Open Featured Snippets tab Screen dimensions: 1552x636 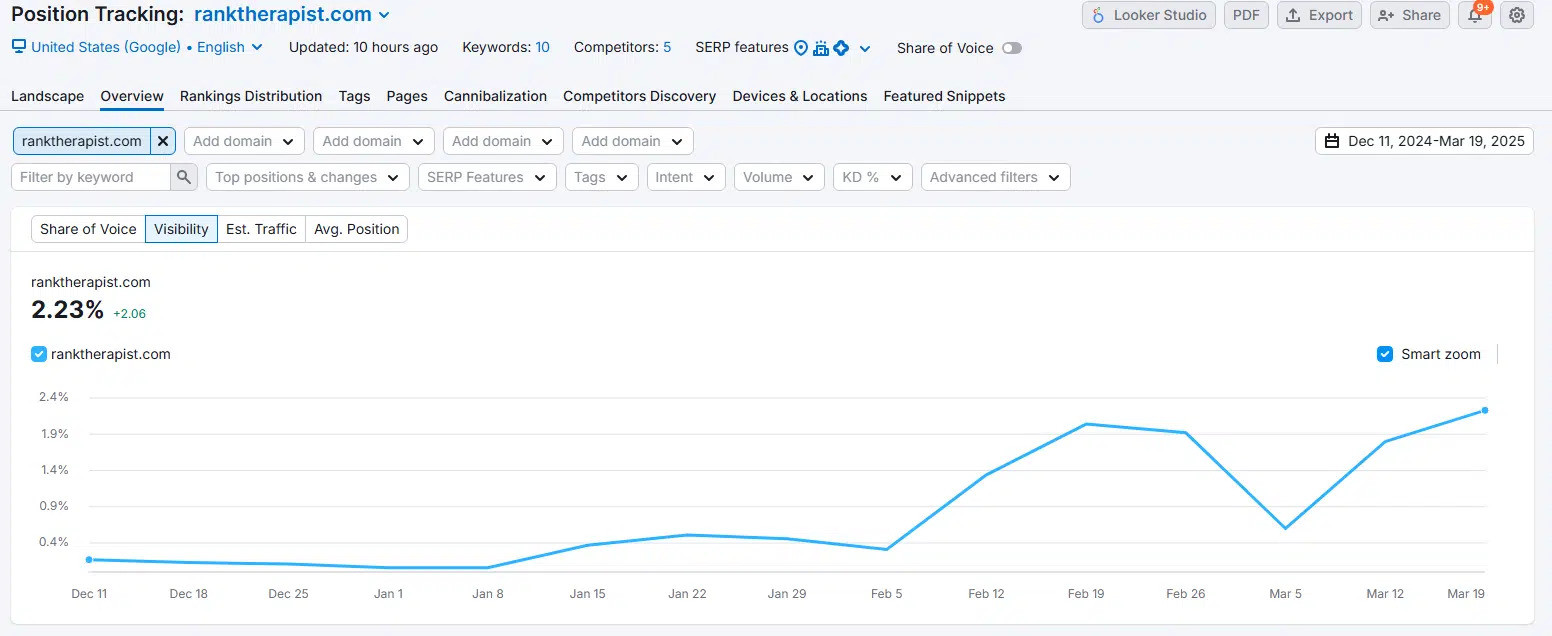coord(944,96)
